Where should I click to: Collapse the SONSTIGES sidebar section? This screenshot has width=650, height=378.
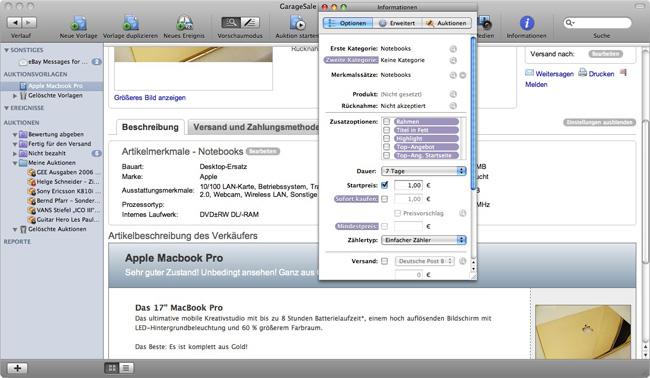6,50
